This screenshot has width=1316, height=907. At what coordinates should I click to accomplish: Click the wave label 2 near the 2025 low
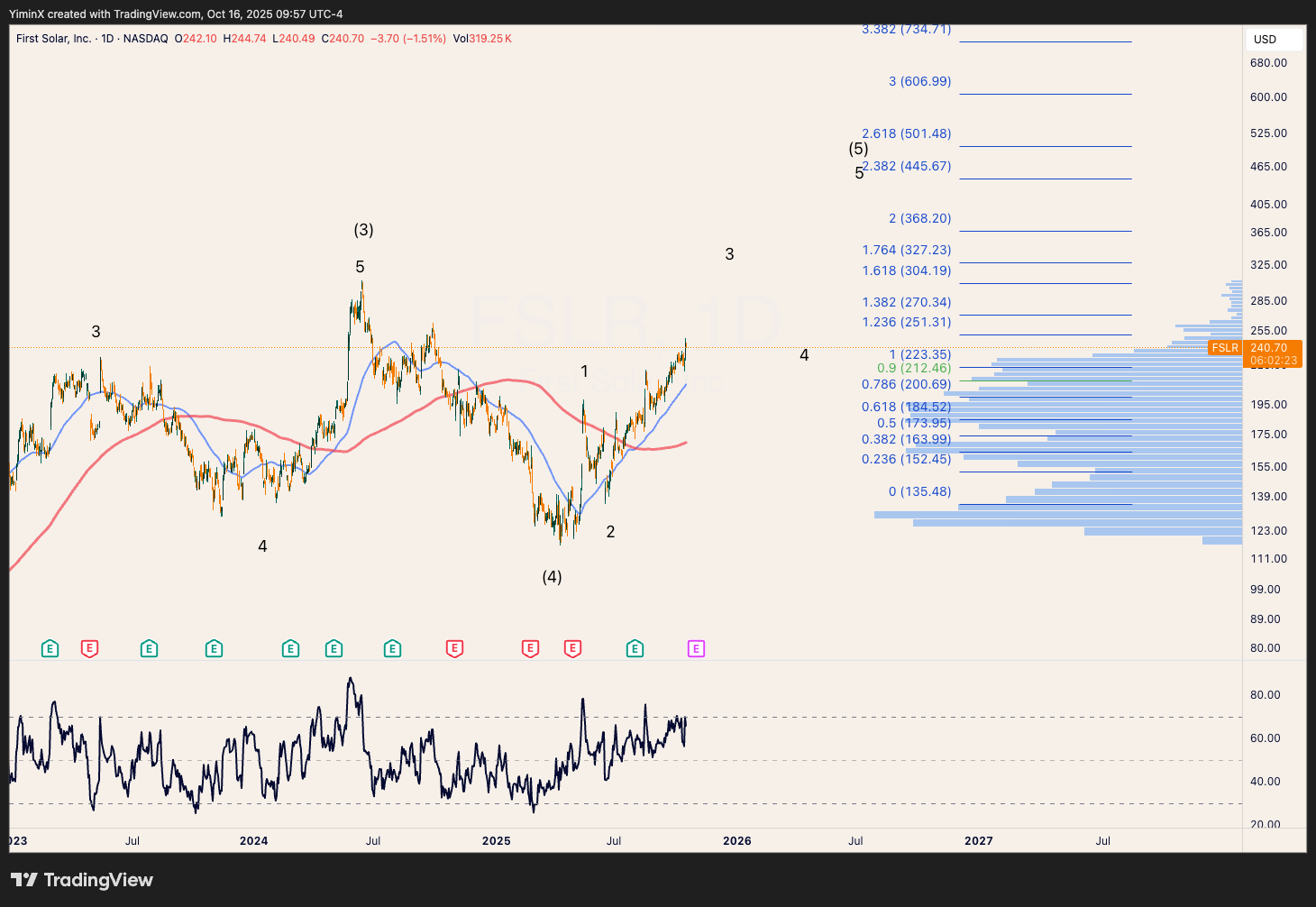click(x=610, y=532)
